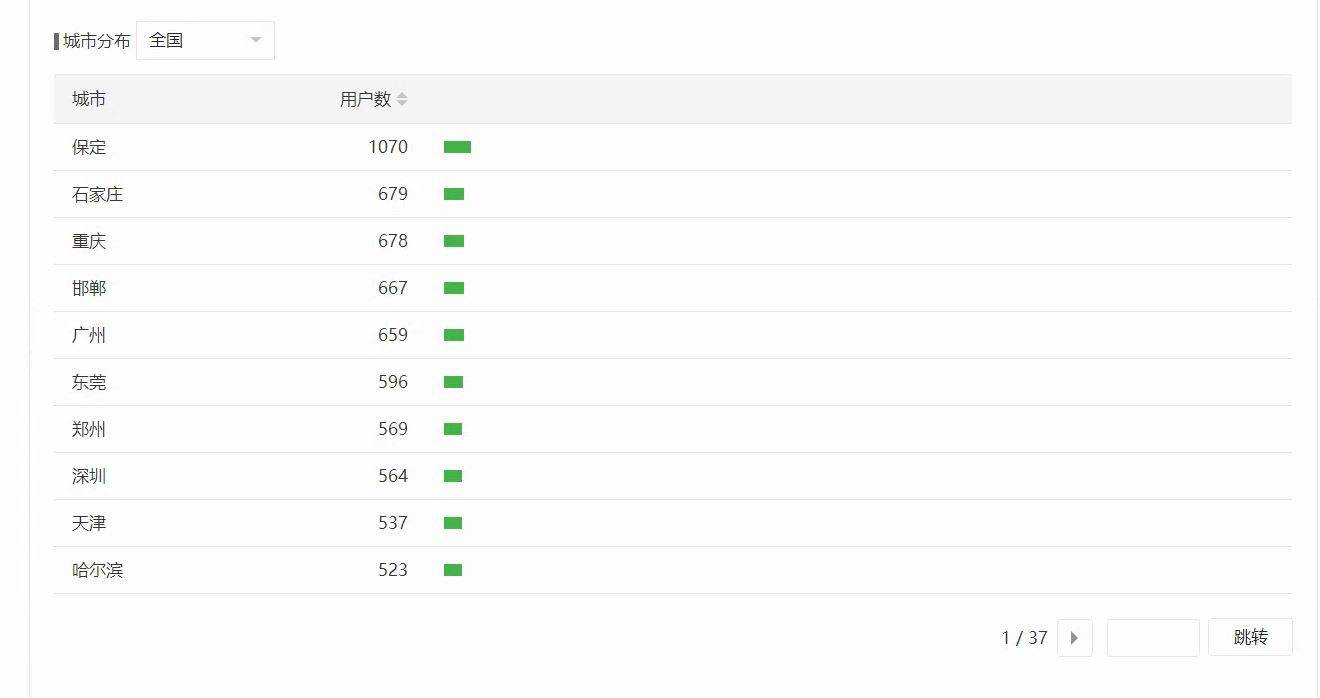1320x698 pixels.
Task: Click user count value 596
Action: pyautogui.click(x=393, y=382)
